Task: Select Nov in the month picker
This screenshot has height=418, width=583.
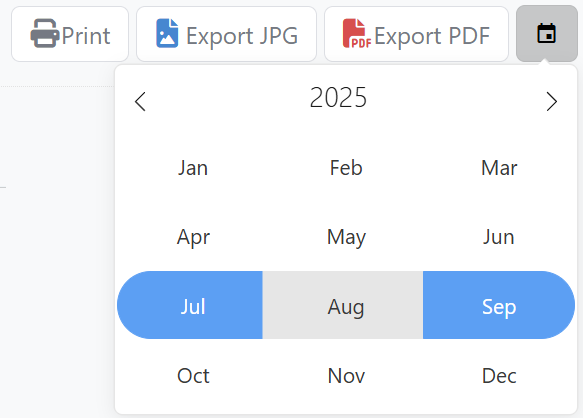Action: coord(346,376)
